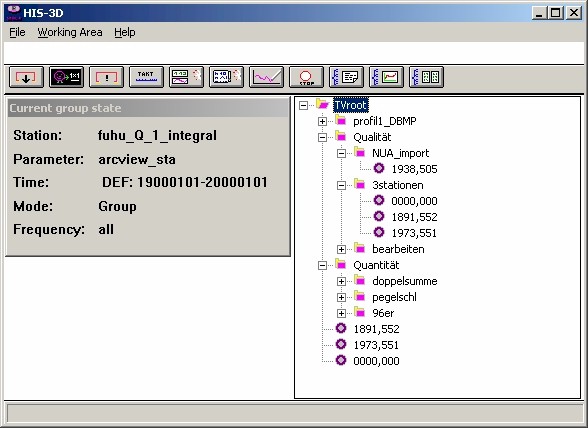588x428 pixels.
Task: Click the STOP toolbar icon
Action: click(x=306, y=77)
